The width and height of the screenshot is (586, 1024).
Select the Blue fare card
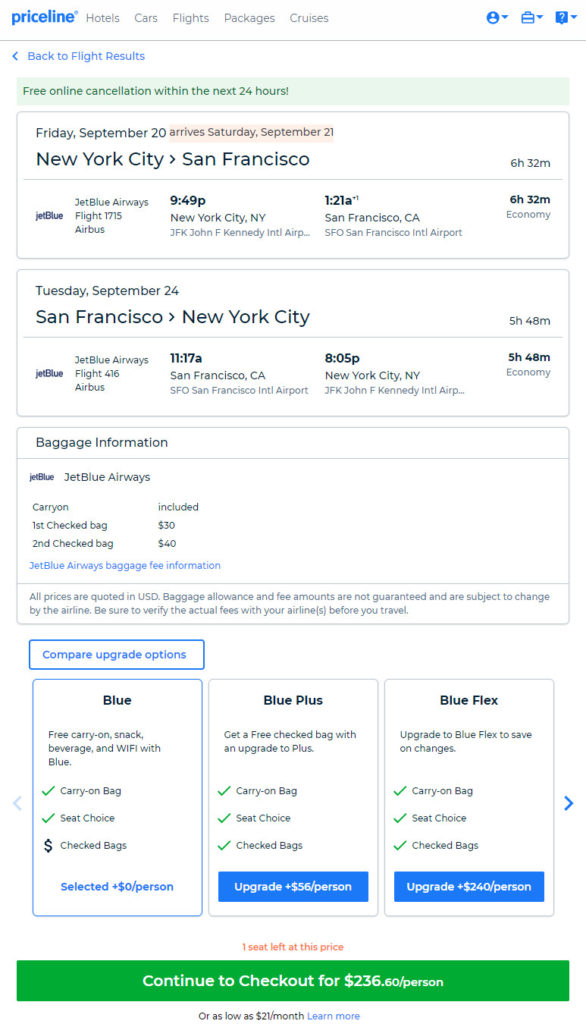117,797
